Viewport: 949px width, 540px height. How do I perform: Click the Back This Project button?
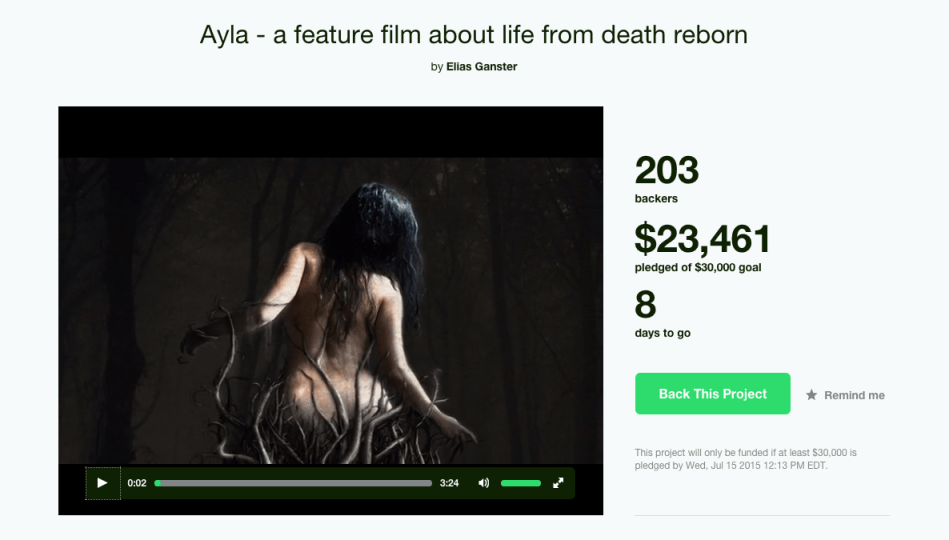(712, 393)
